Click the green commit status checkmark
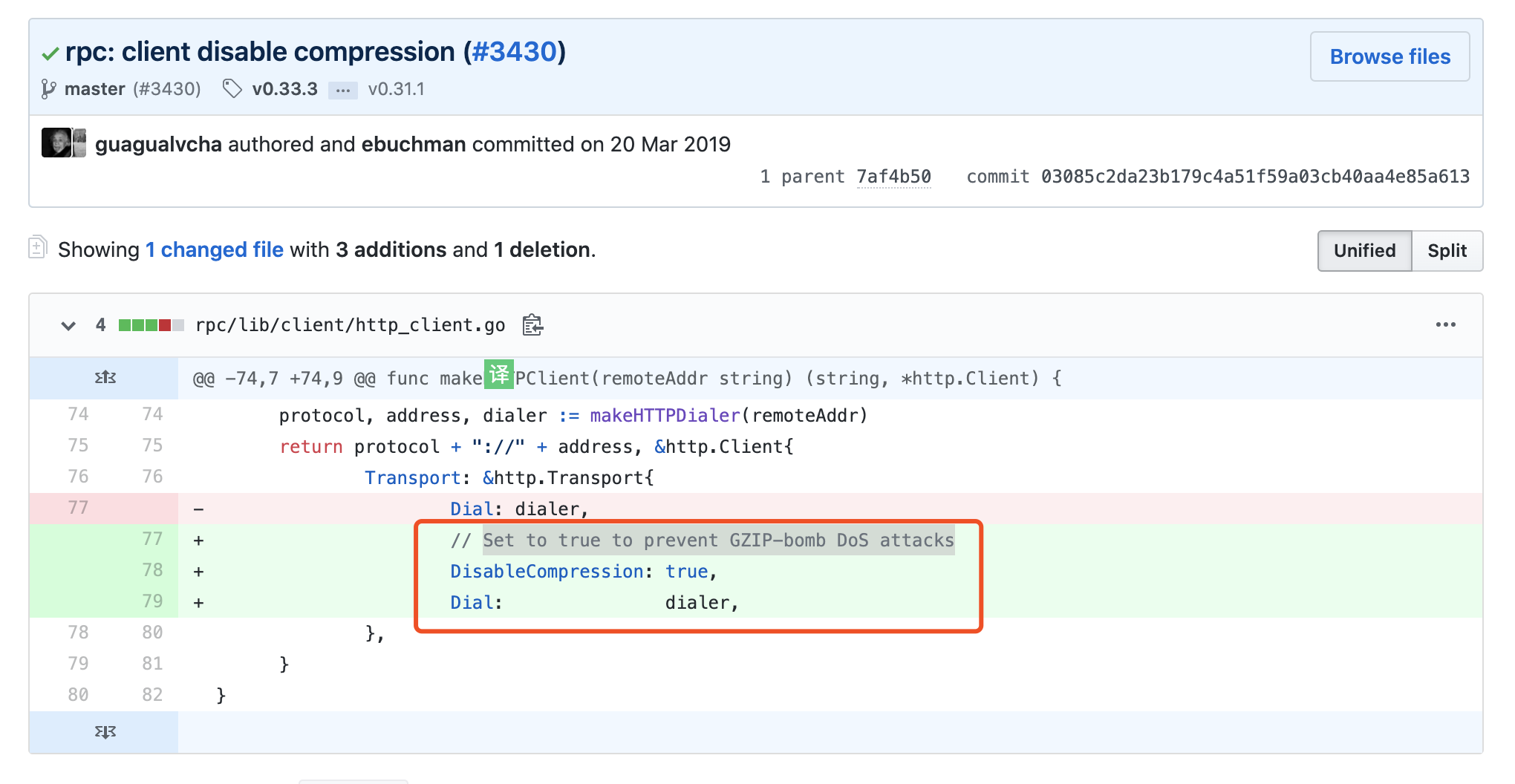1515x784 pixels. pos(50,53)
